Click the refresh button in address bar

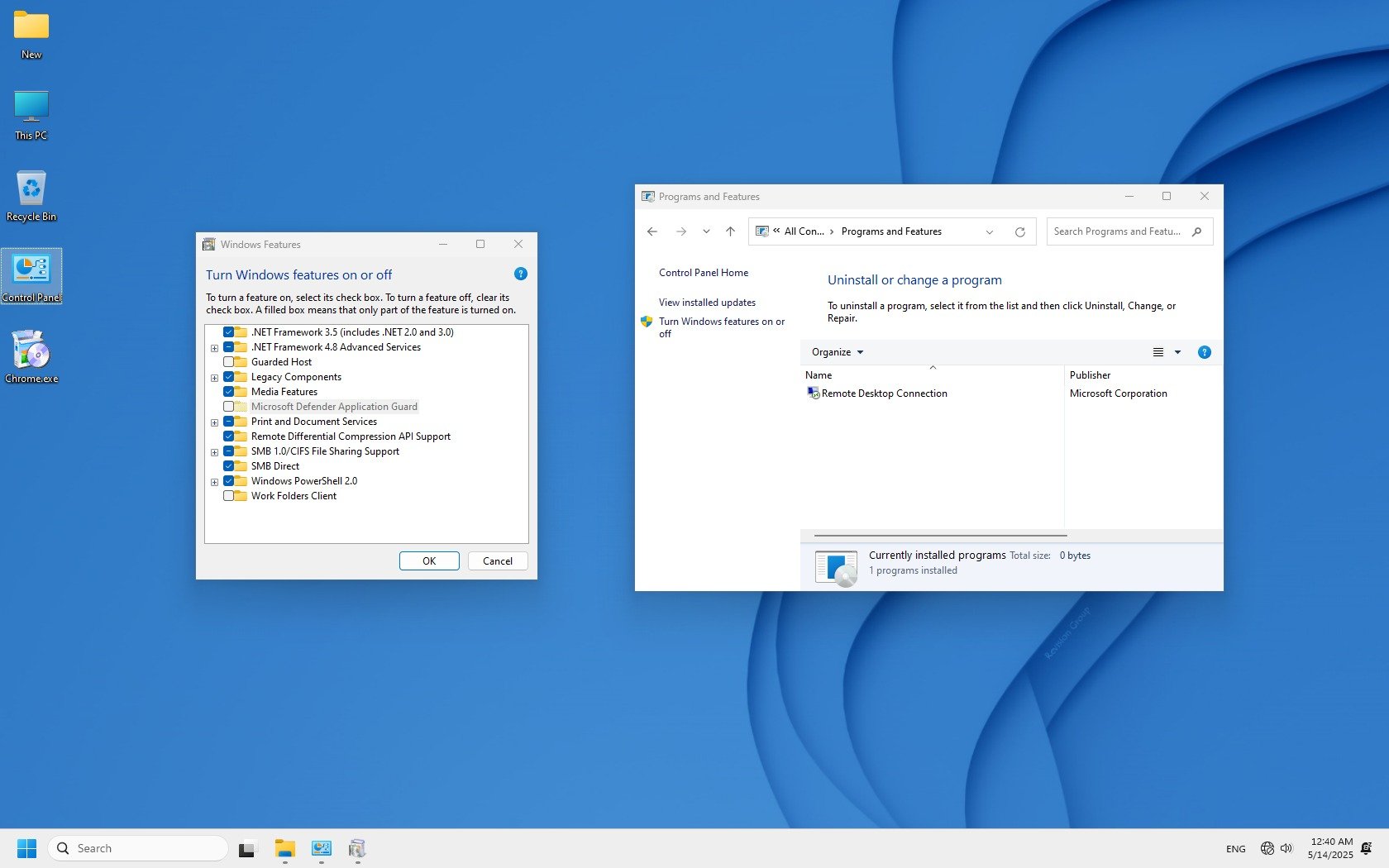click(x=1019, y=232)
